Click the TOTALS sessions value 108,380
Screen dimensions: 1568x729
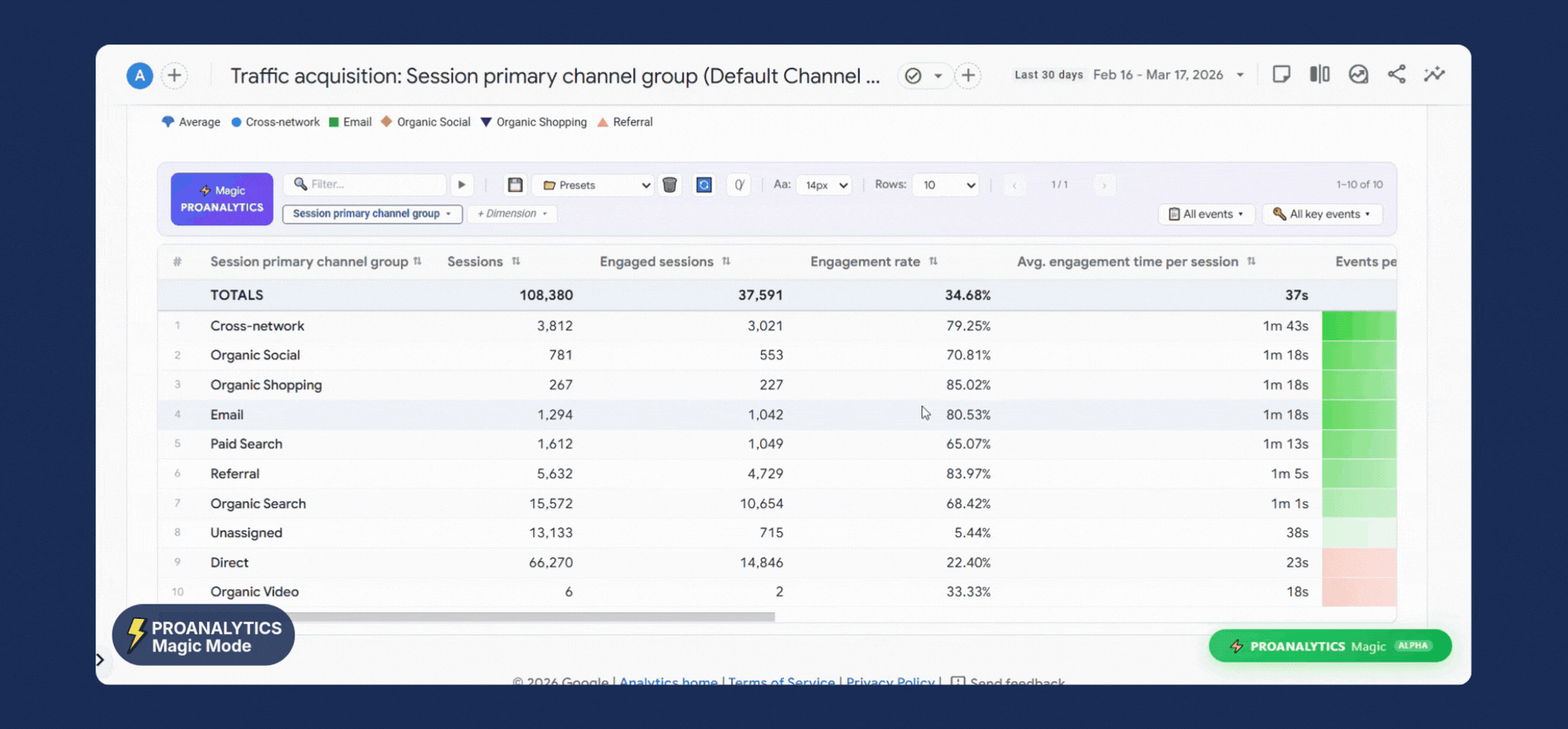pyautogui.click(x=546, y=295)
